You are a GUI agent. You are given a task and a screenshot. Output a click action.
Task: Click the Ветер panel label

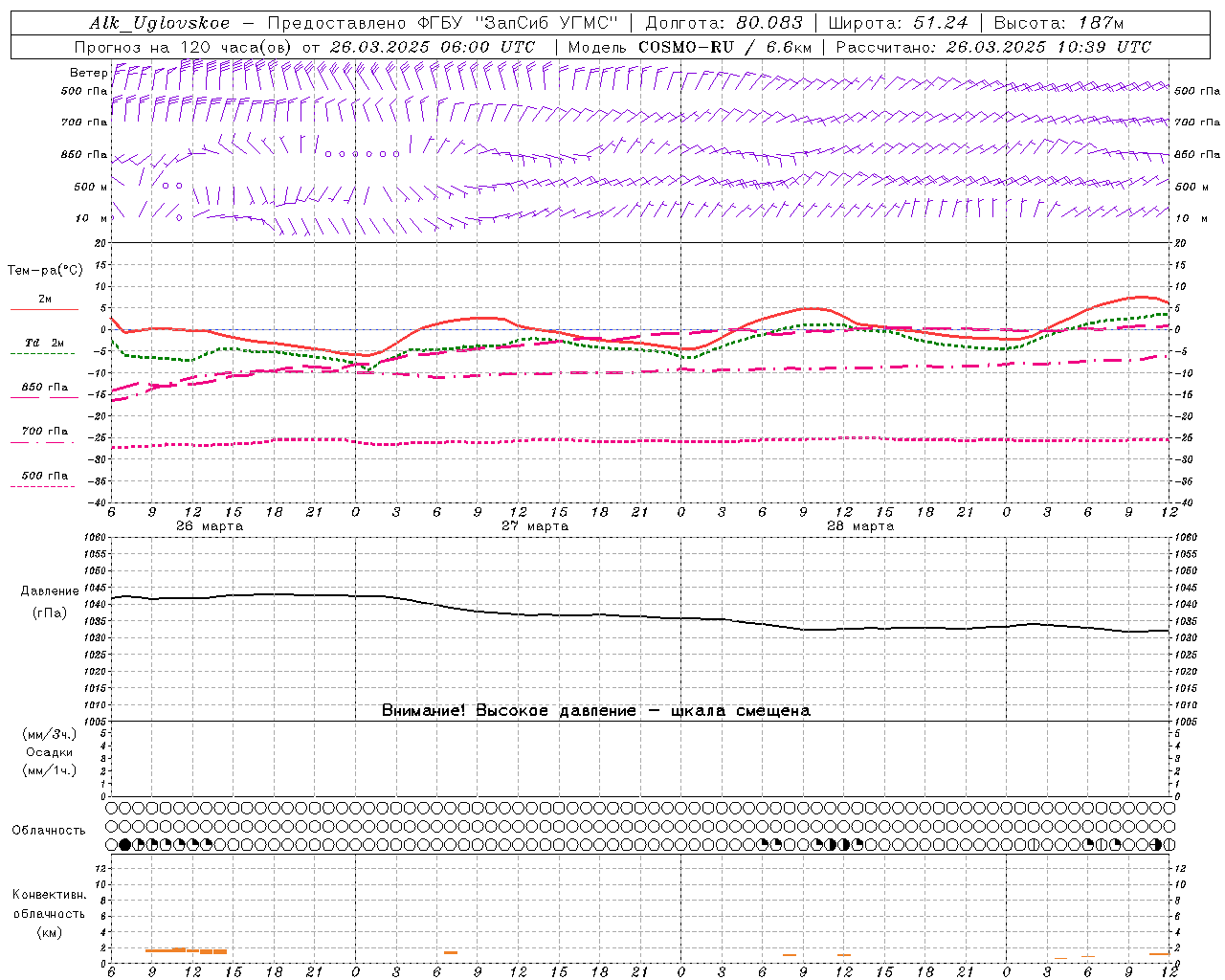pyautogui.click(x=88, y=72)
